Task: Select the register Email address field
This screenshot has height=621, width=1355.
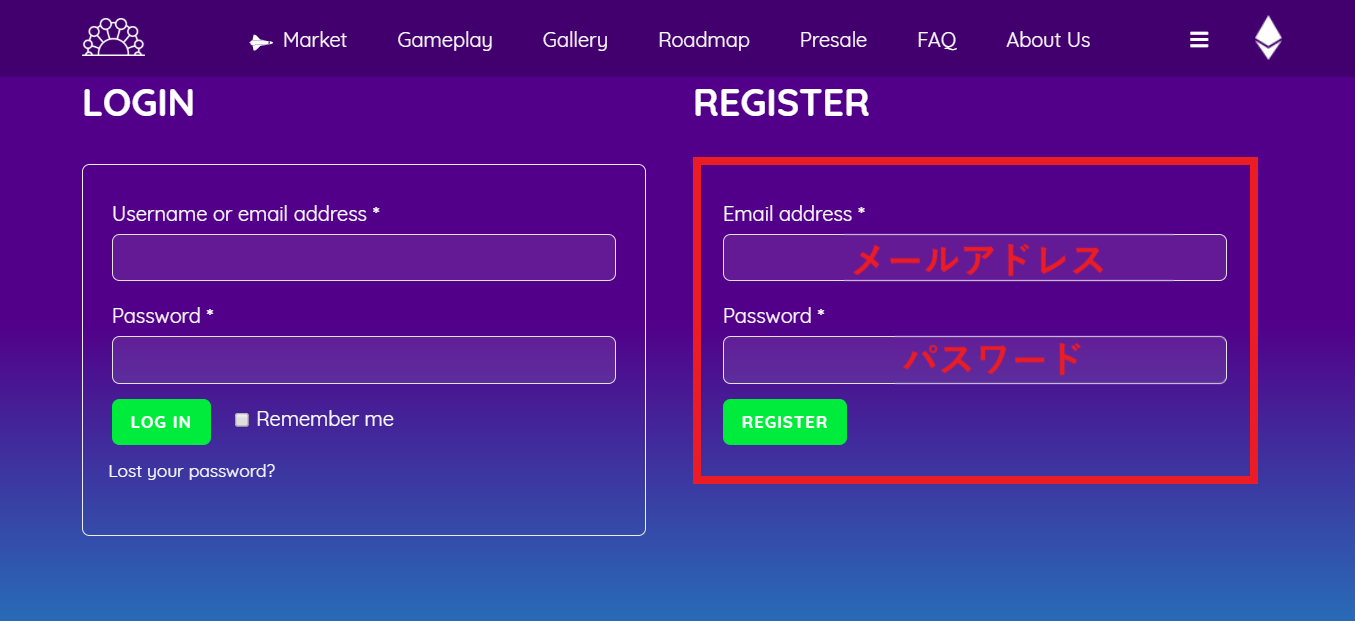Action: coord(975,257)
